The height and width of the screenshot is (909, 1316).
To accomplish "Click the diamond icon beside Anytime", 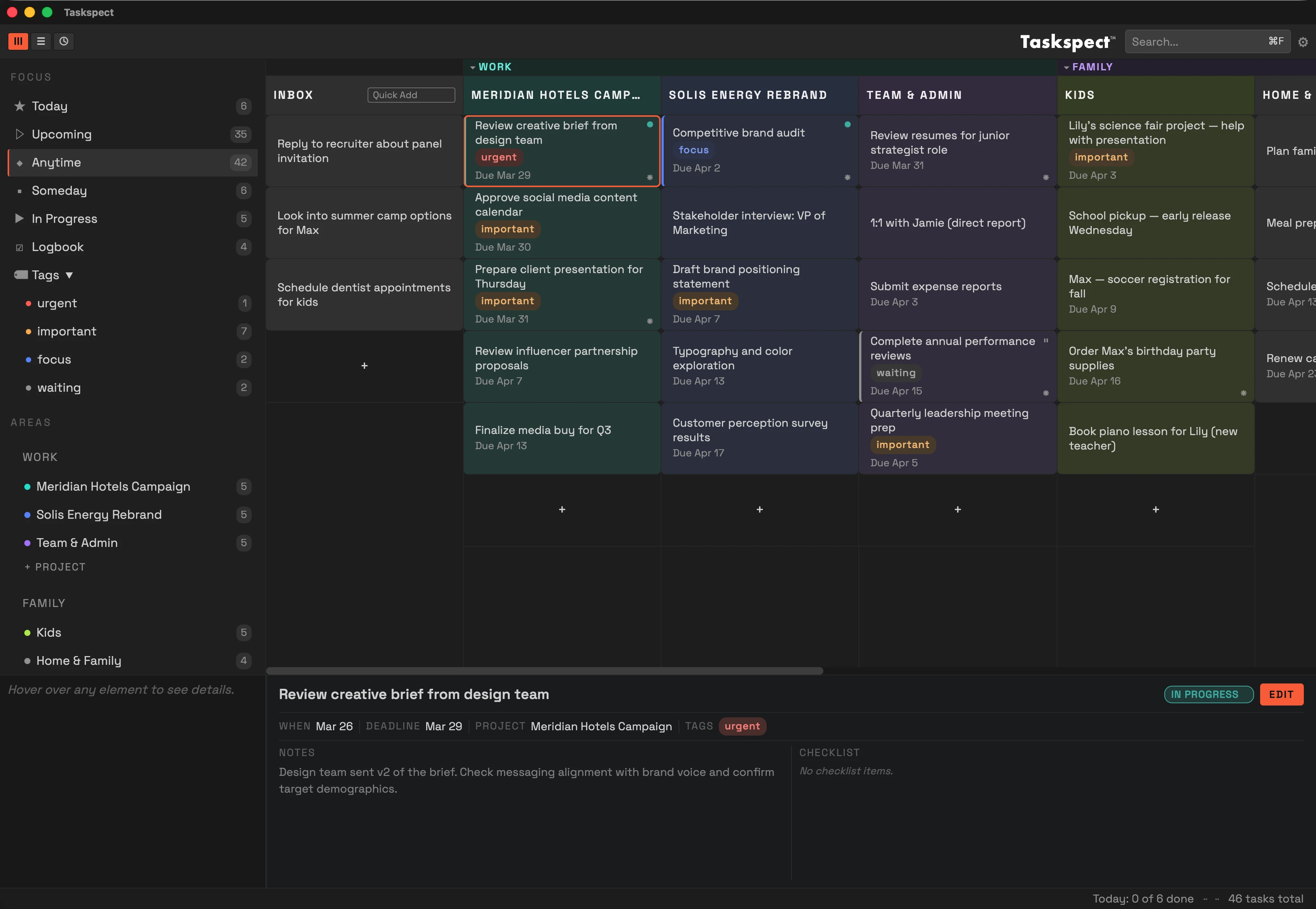I will point(19,163).
